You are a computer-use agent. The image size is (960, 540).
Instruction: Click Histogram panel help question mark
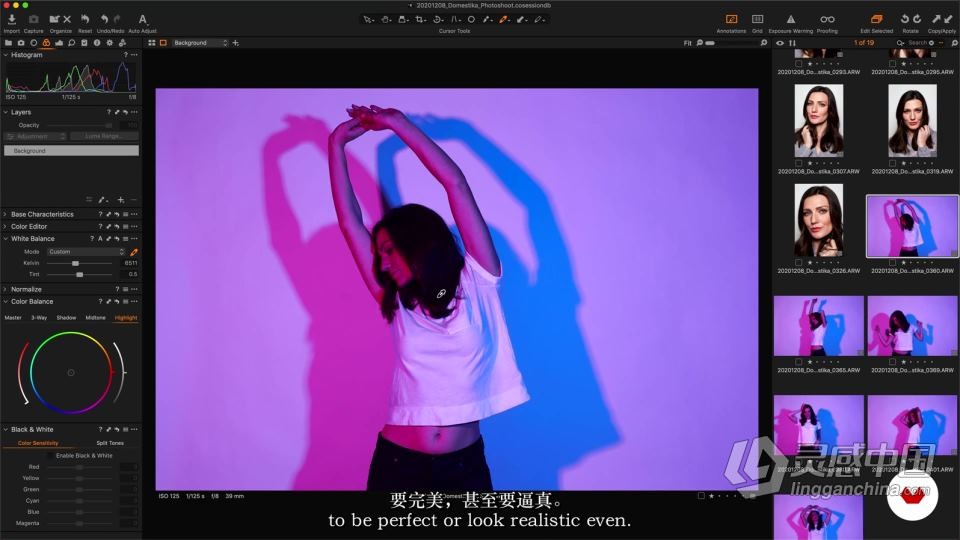(x=126, y=55)
